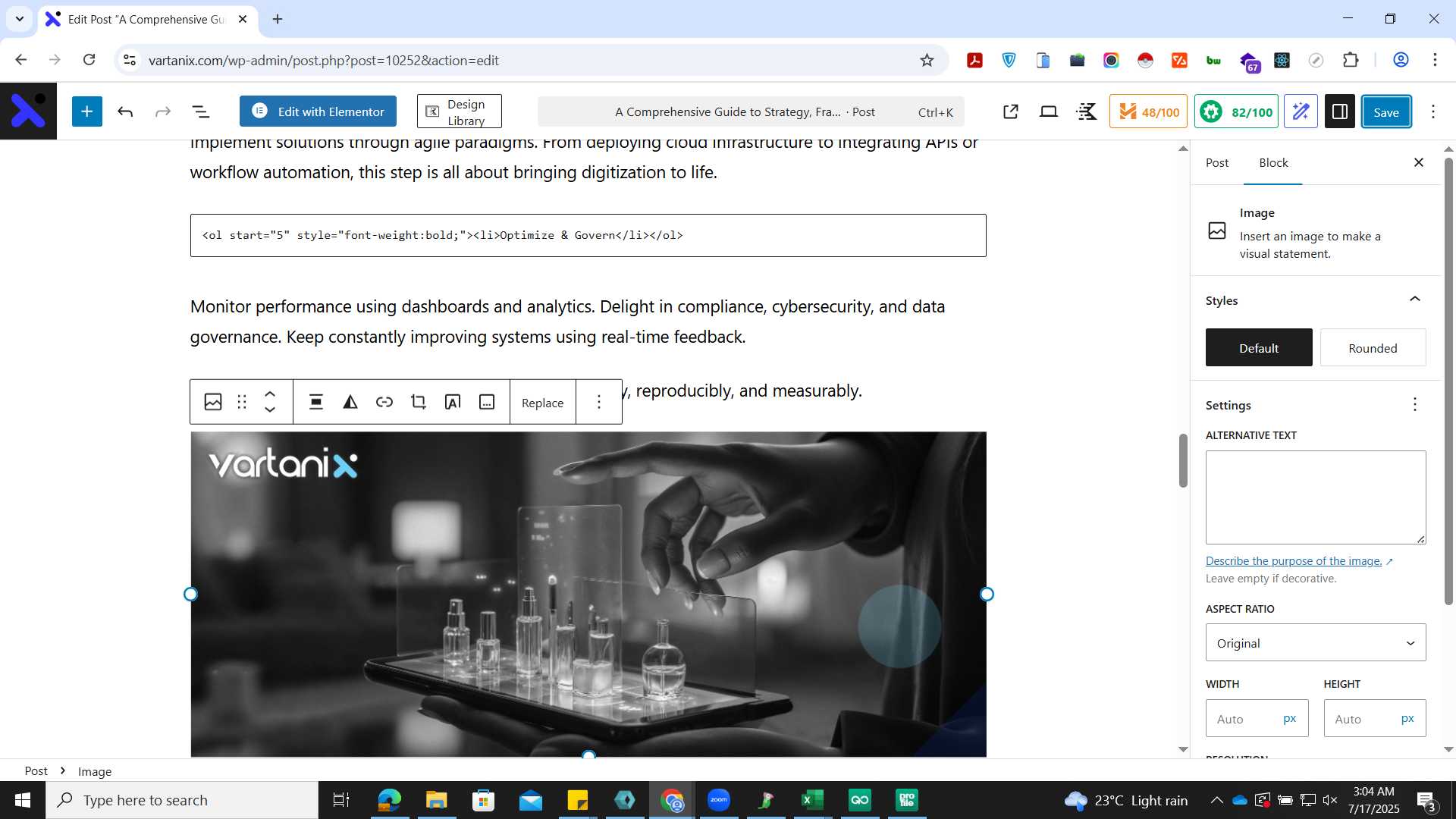The image size is (1456, 819).
Task: Apply a duotone filter to the image
Action: [350, 402]
